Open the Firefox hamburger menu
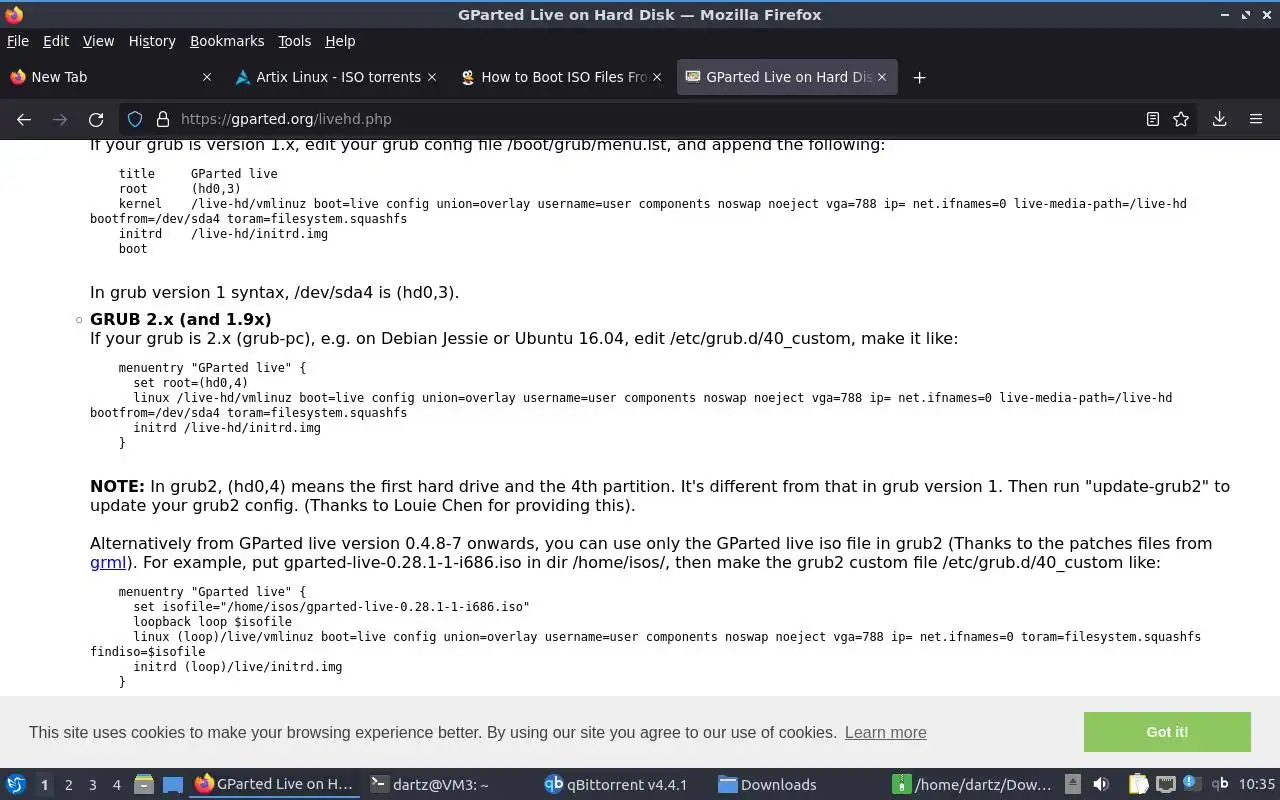 click(1256, 119)
